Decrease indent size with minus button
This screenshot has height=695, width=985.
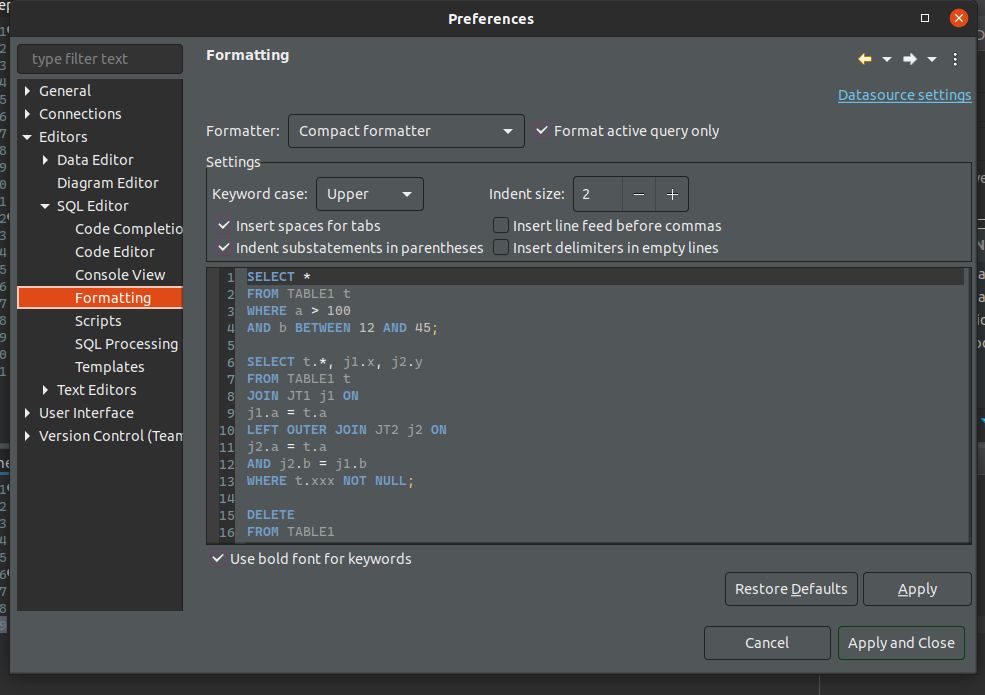tap(639, 194)
